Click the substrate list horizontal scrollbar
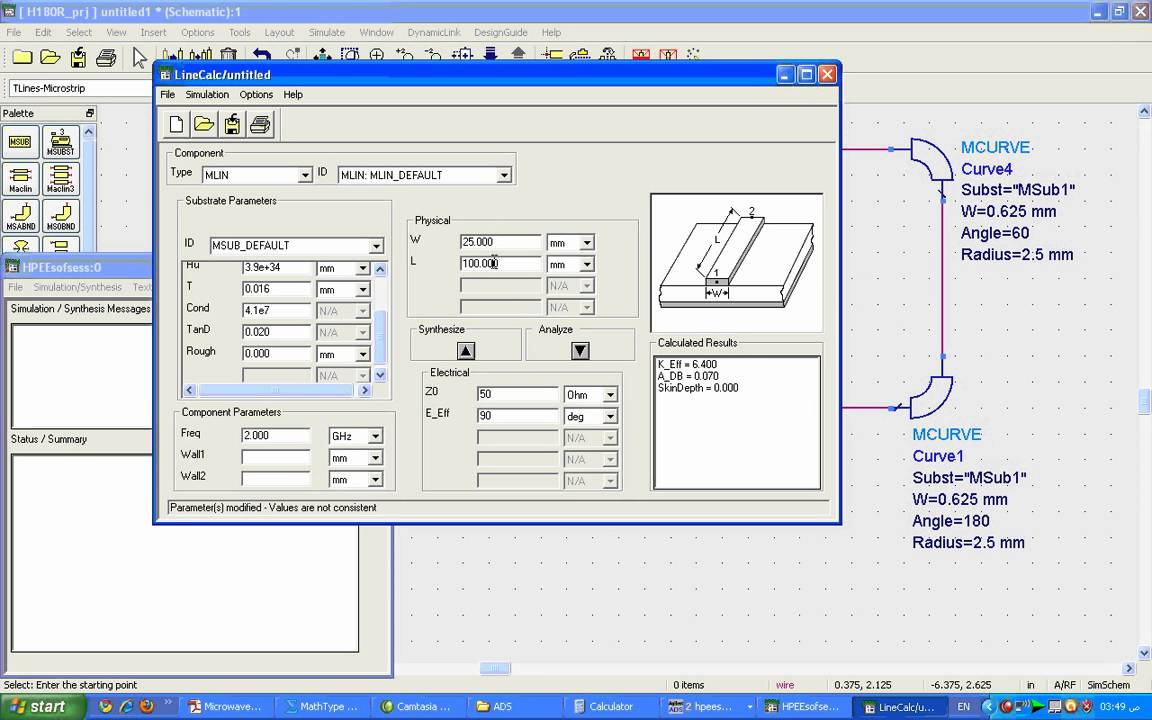The height and width of the screenshot is (720, 1152). pyautogui.click(x=277, y=391)
